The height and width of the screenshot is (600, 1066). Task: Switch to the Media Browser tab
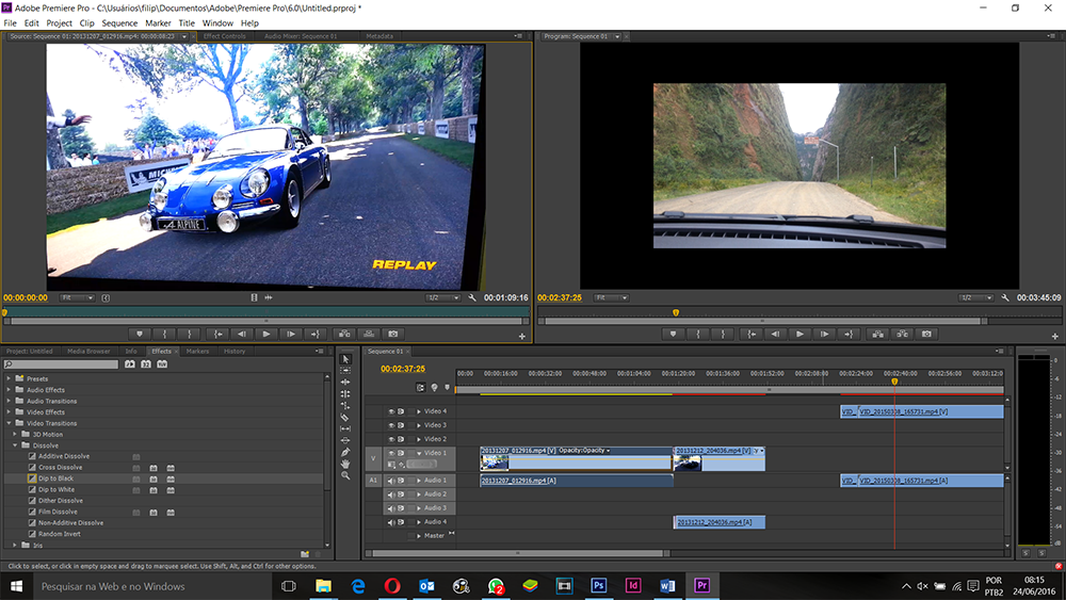pyautogui.click(x=89, y=351)
